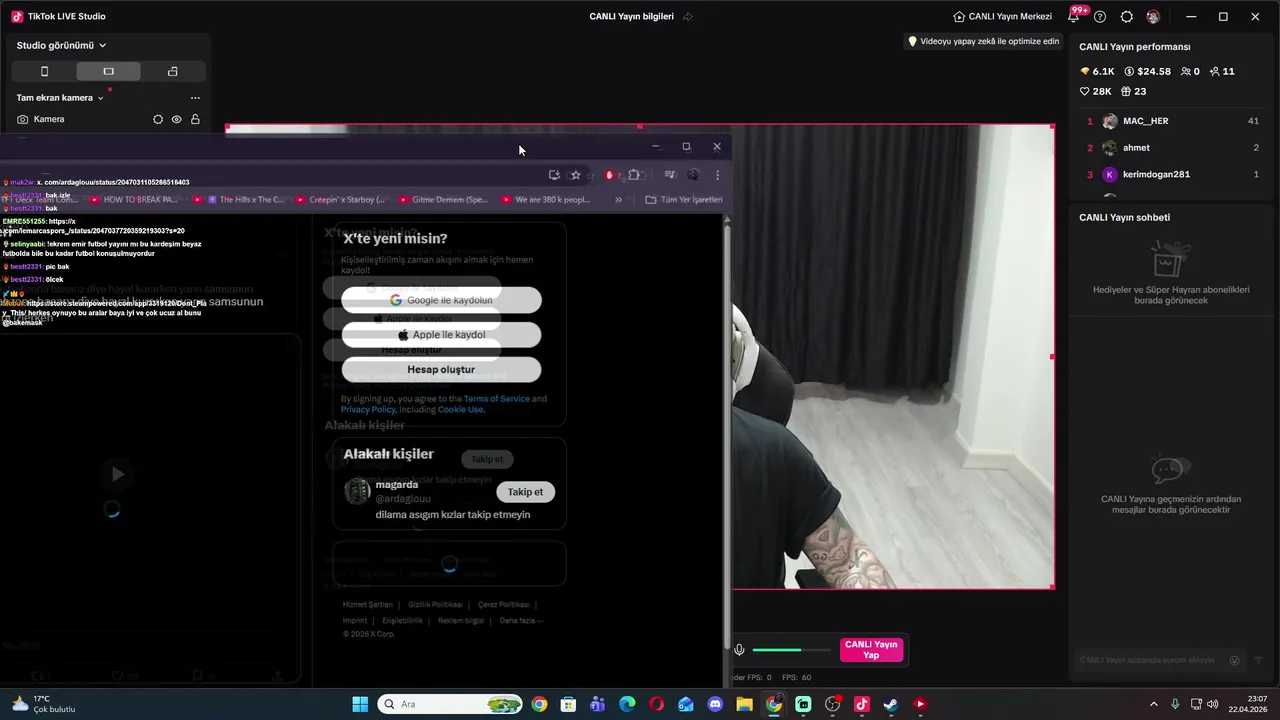This screenshot has width=1280, height=720.
Task: Click Google ile kaydolun in the browser
Action: pyautogui.click(x=441, y=300)
